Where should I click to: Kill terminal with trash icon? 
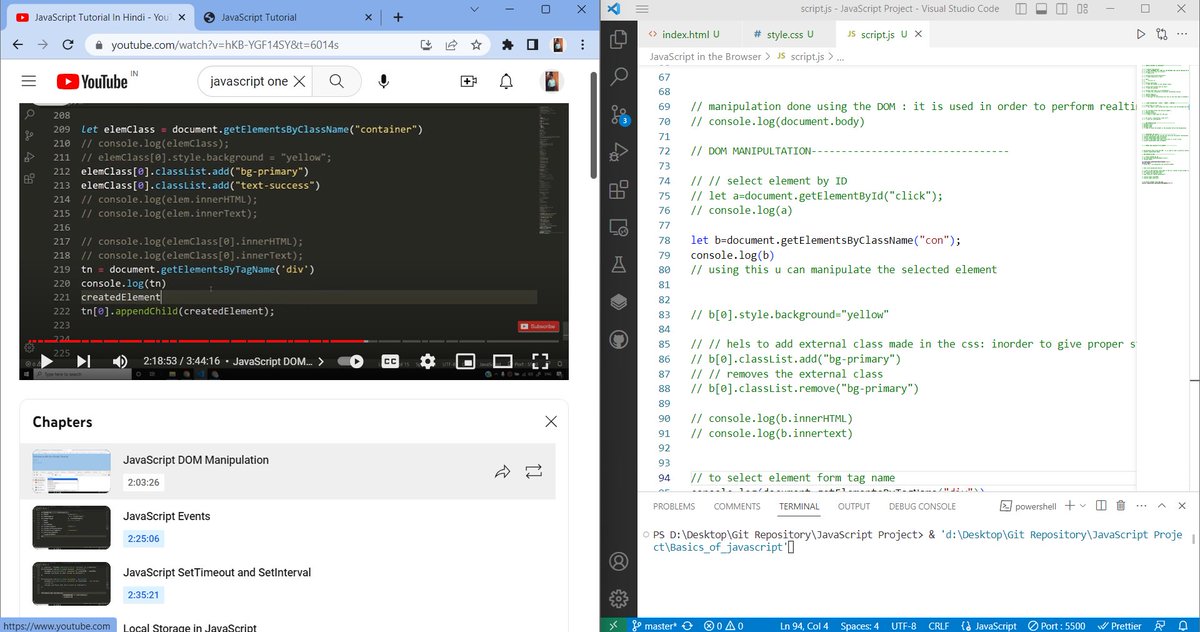click(x=1120, y=506)
